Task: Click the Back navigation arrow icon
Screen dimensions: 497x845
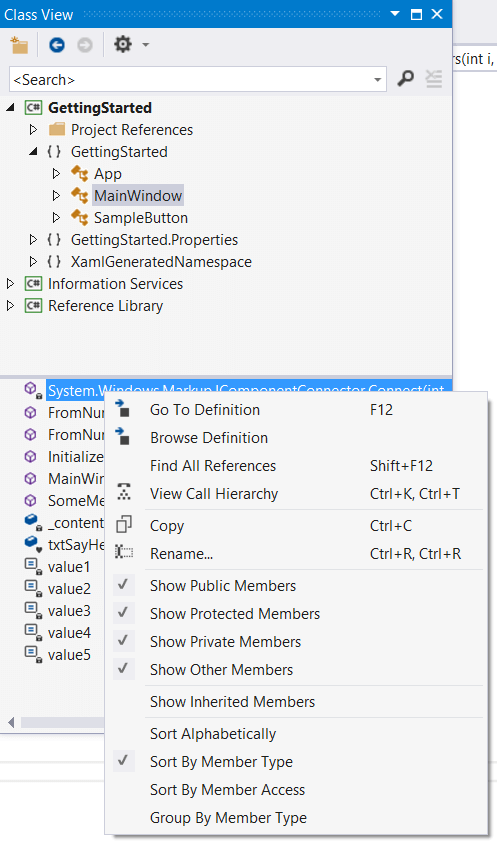Action: click(x=57, y=45)
